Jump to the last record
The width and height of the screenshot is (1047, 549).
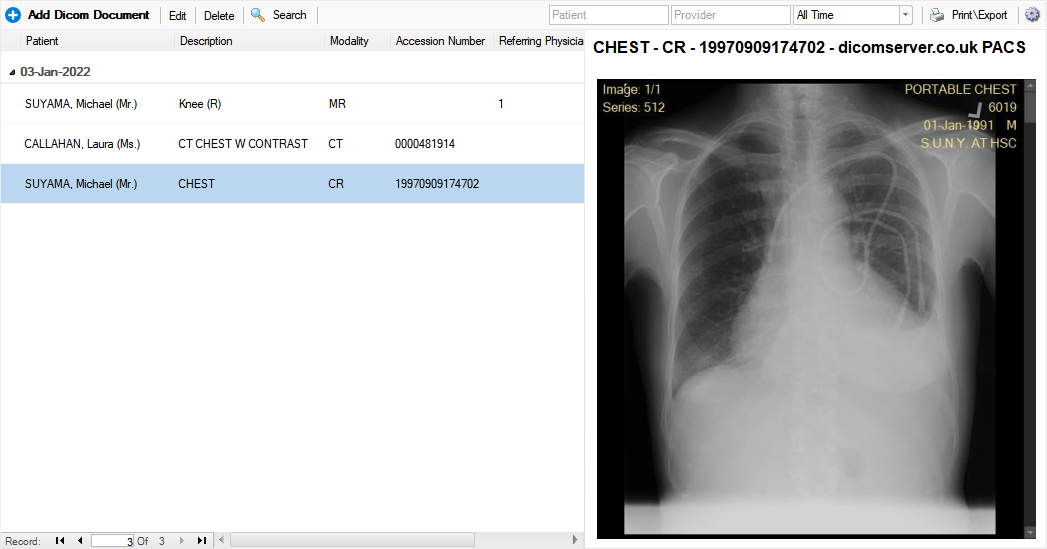[x=202, y=541]
